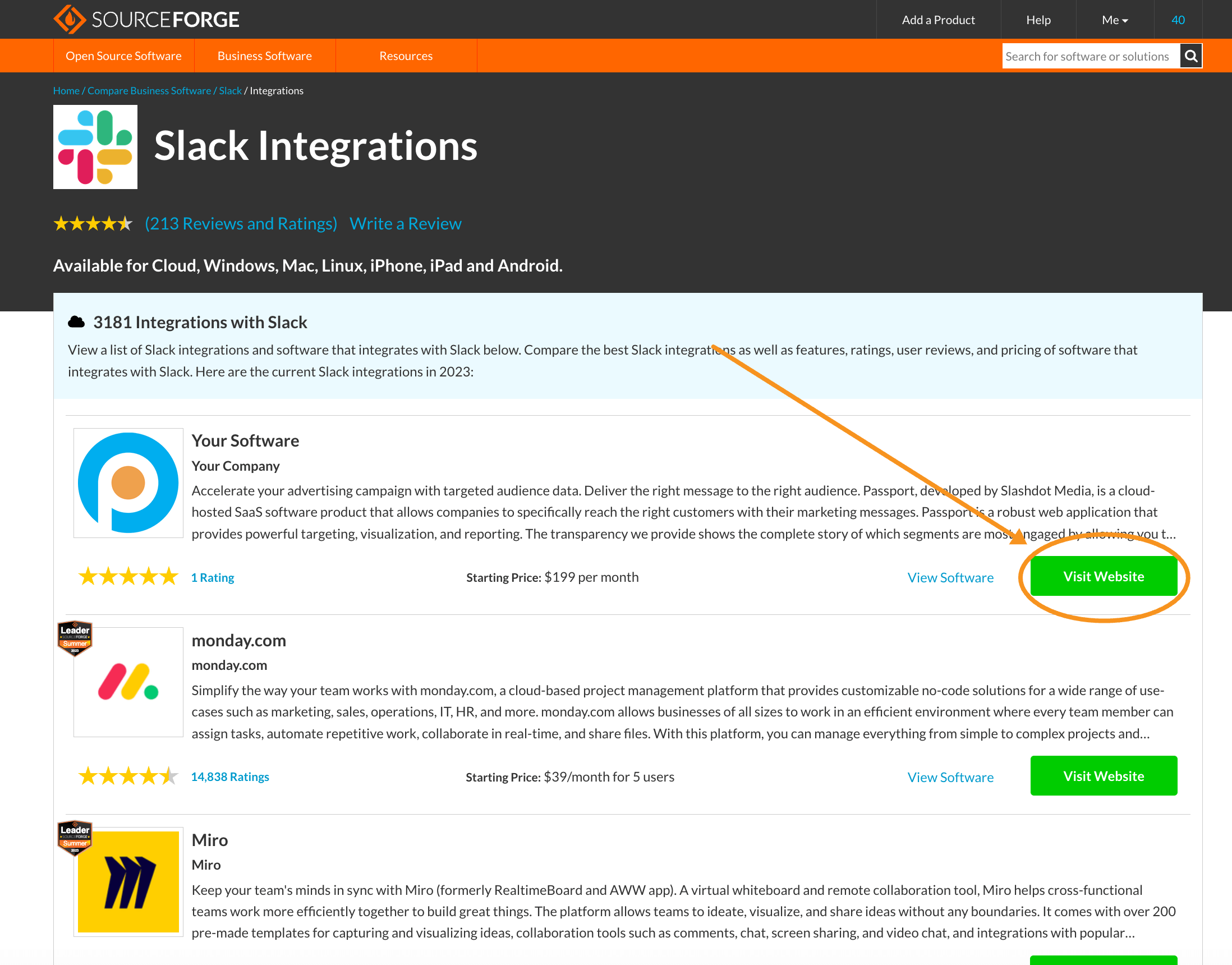
Task: Open the Resources menu
Action: pyautogui.click(x=406, y=56)
